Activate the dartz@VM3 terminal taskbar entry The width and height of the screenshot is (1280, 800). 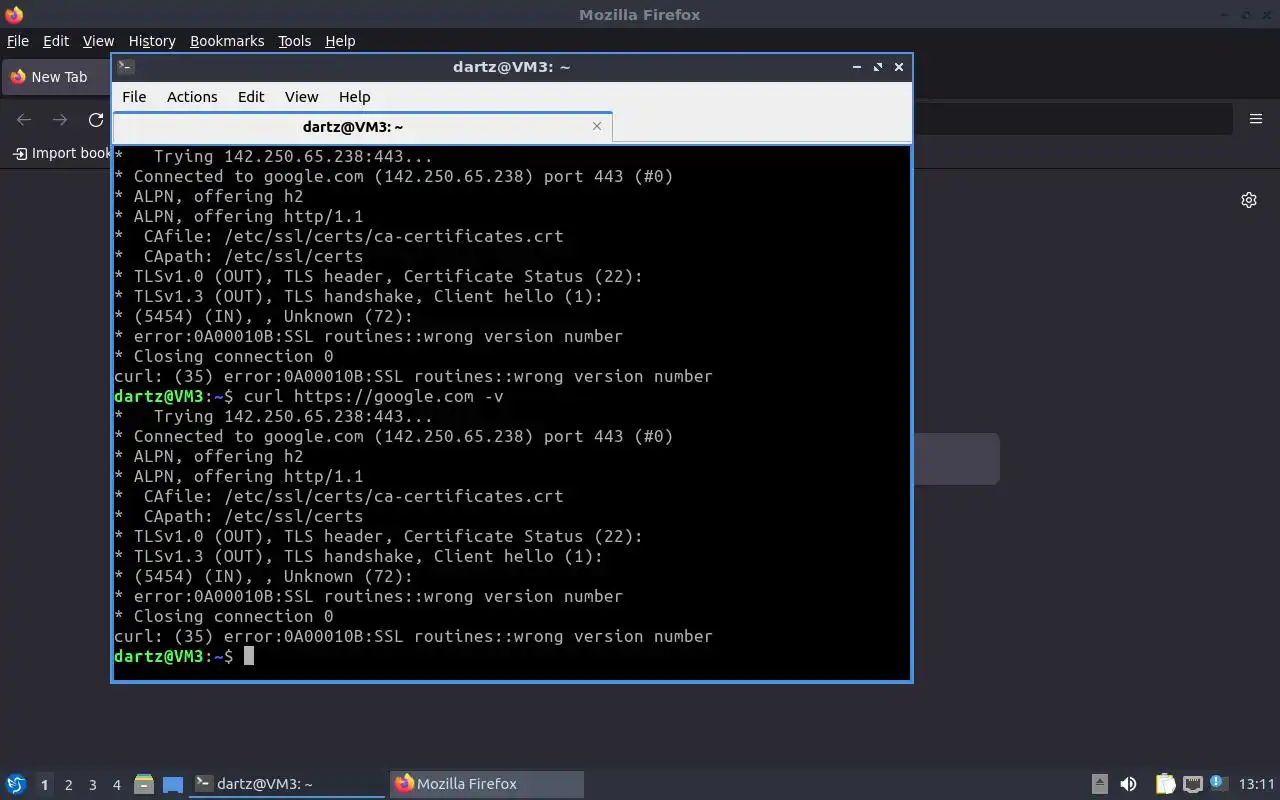pos(288,784)
